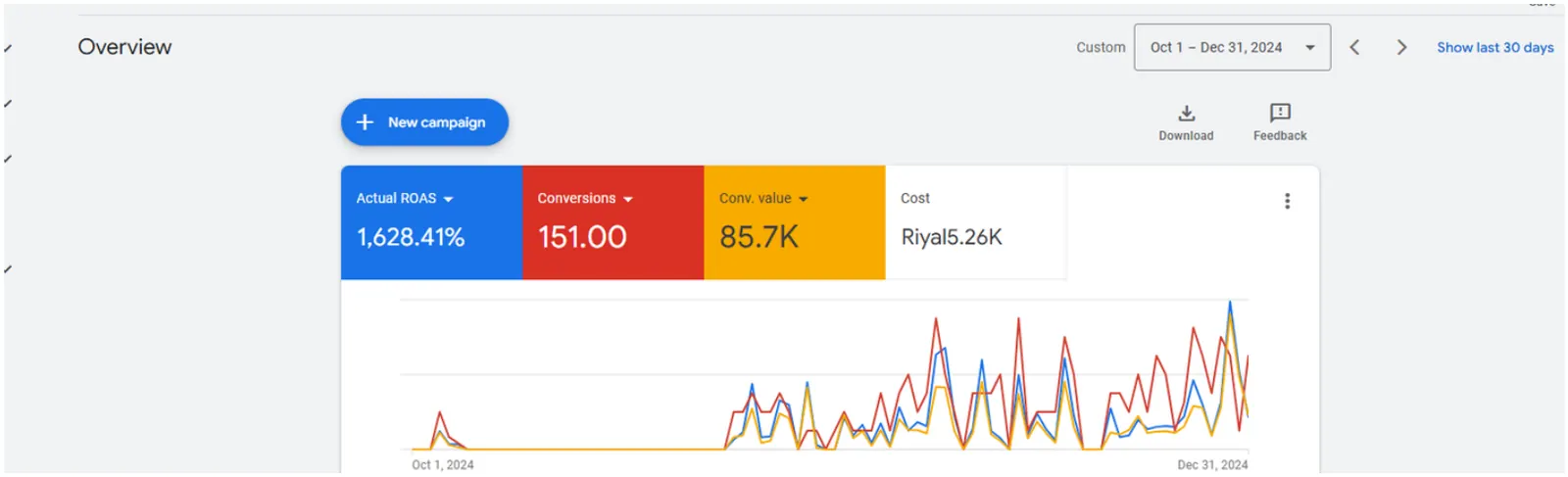The image size is (1568, 477).
Task: Open the scorecard three-dot menu
Action: pyautogui.click(x=1287, y=201)
